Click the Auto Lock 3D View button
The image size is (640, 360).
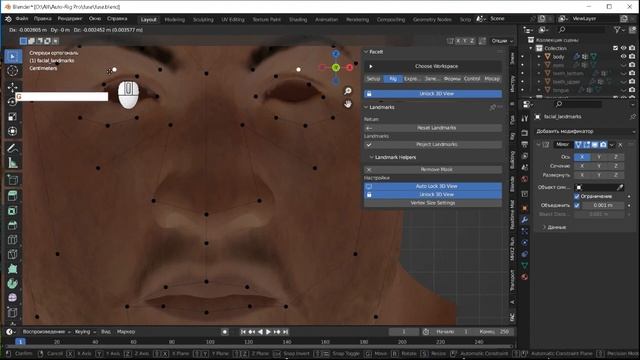(433, 186)
